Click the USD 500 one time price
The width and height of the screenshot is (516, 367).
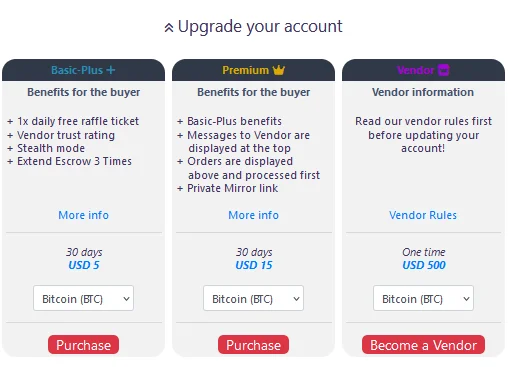(x=424, y=265)
